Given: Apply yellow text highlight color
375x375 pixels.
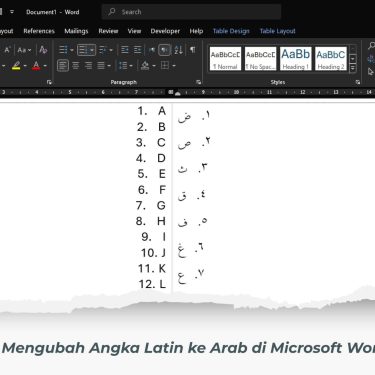Looking at the screenshot, I should 16,66.
